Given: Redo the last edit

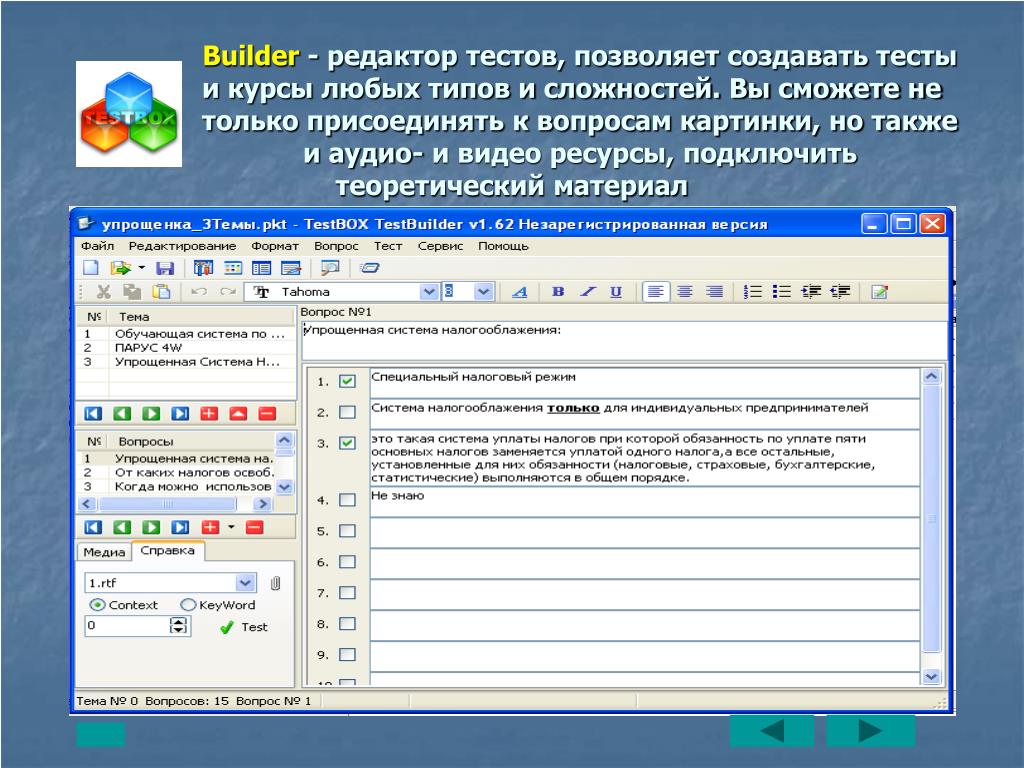Looking at the screenshot, I should [x=227, y=292].
